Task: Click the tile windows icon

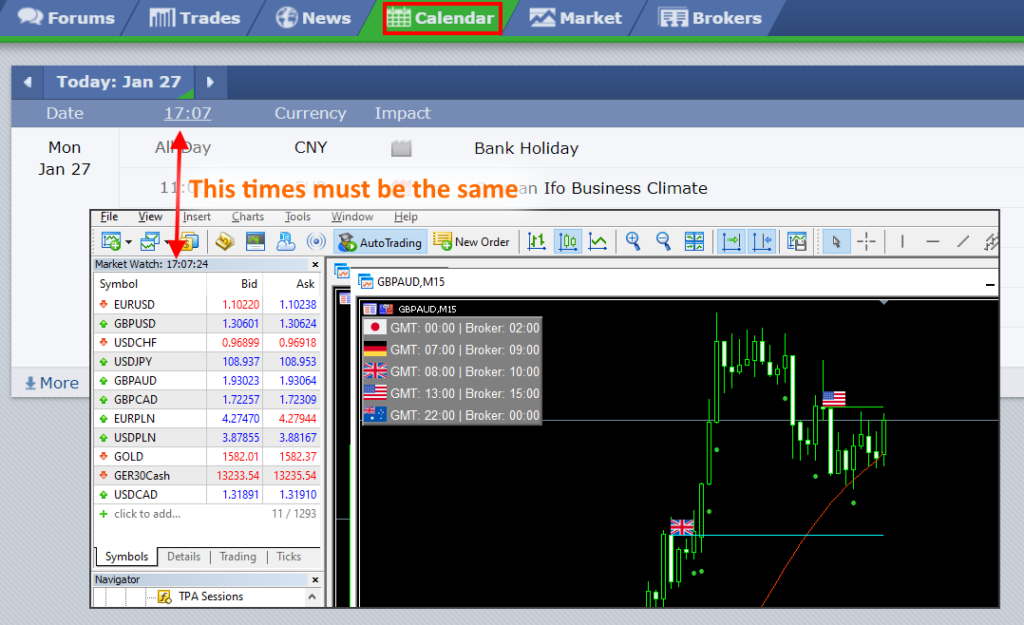Action: (x=694, y=241)
